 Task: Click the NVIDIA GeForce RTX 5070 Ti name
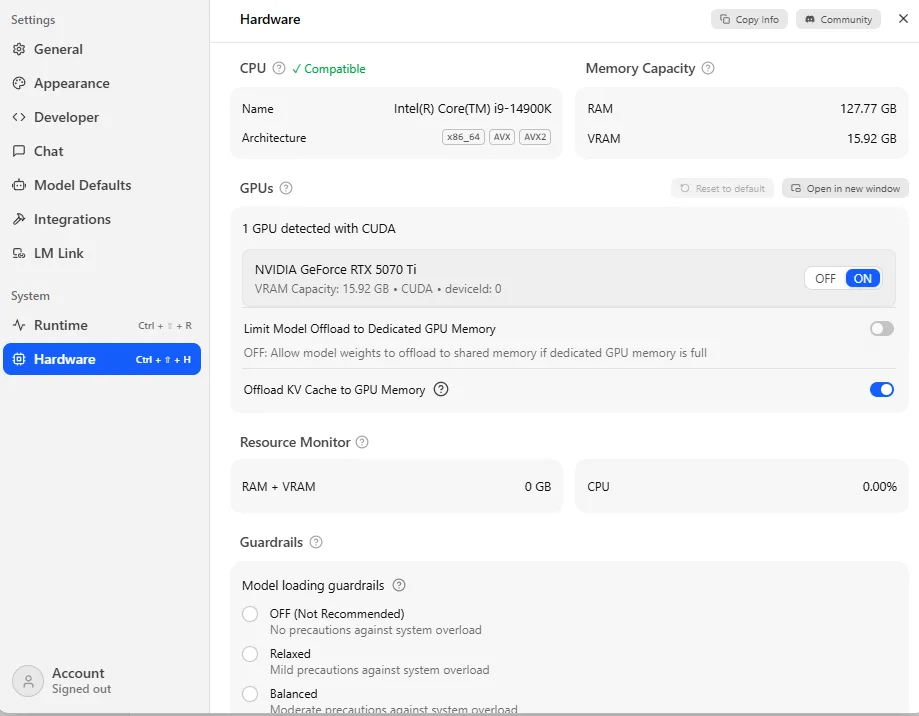pyautogui.click(x=335, y=270)
